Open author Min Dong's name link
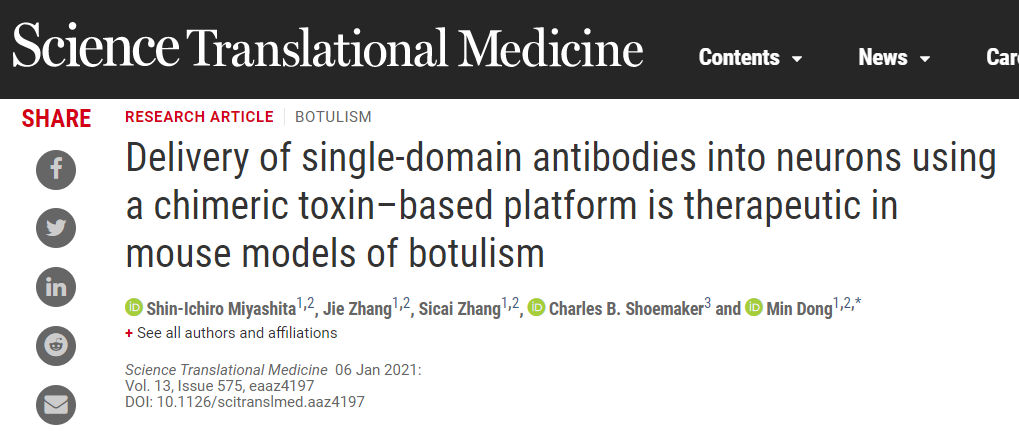Image resolution: width=1019 pixels, height=431 pixels. (x=799, y=308)
